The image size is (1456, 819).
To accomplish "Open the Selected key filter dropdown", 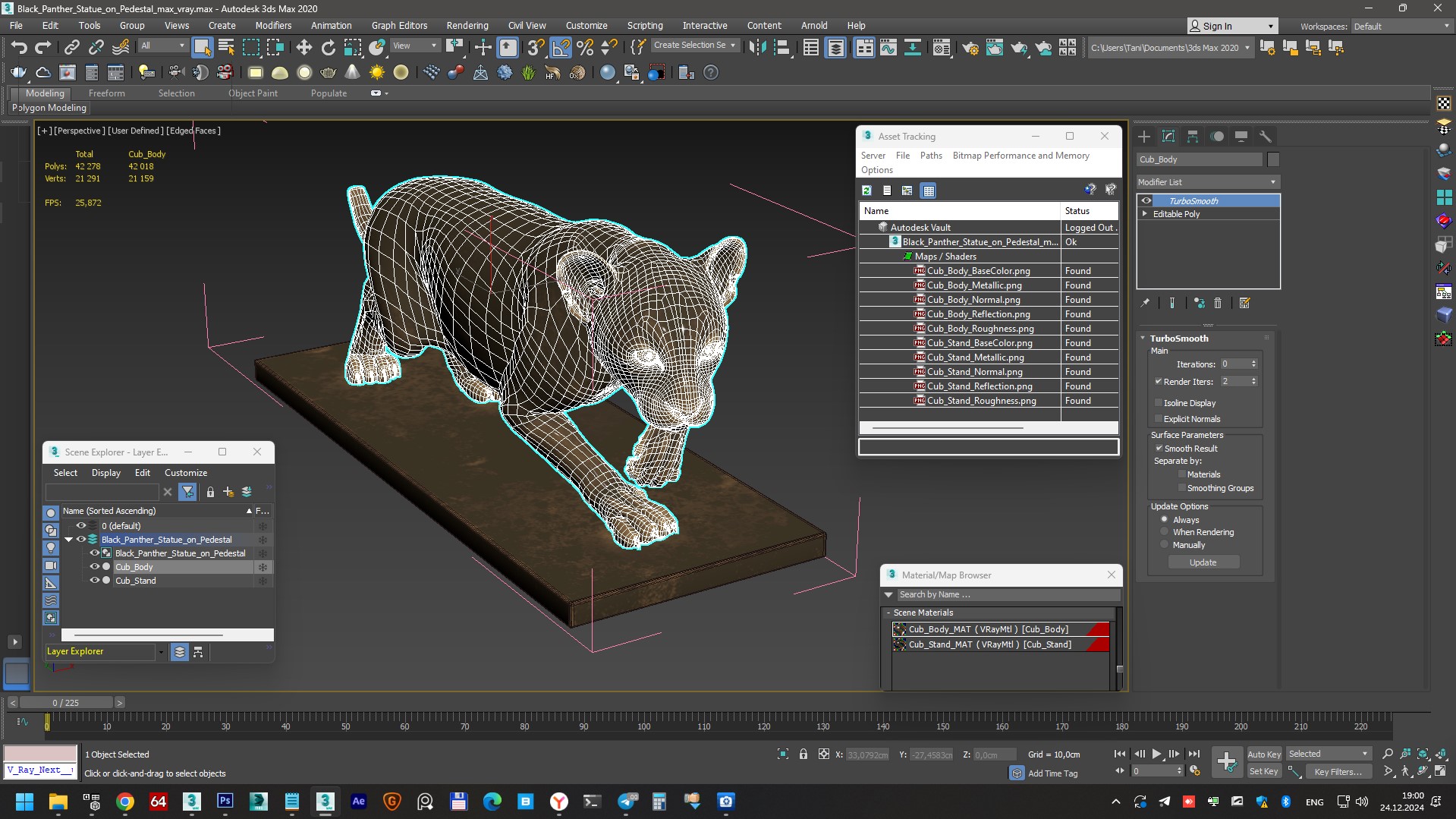I will [x=1329, y=754].
